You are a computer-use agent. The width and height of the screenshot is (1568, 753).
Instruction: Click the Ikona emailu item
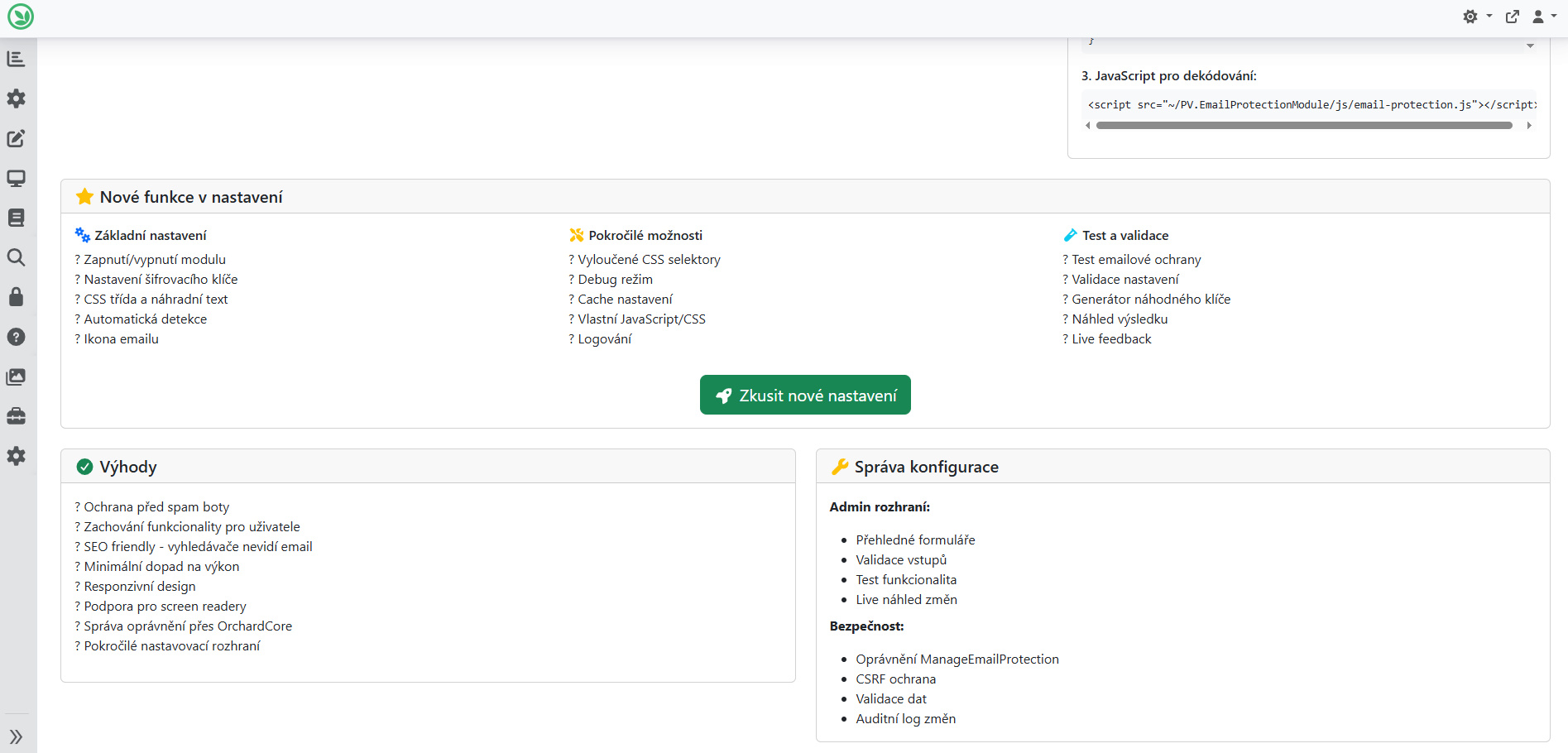117,339
